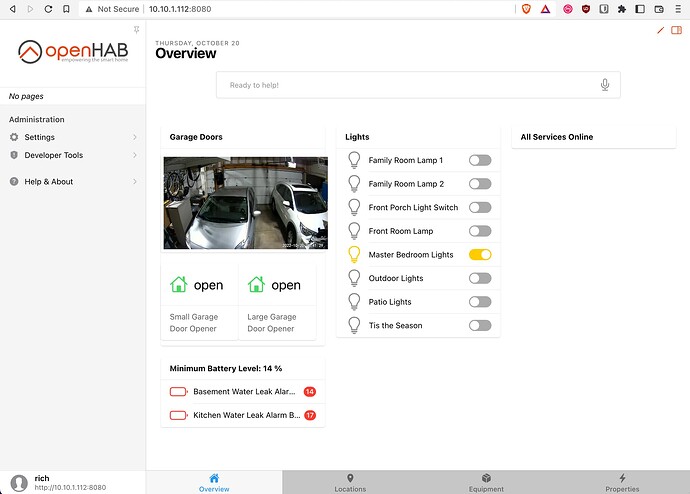Click the Master Bedroom Lights bulb icon
This screenshot has height=494, width=690.
353,255
